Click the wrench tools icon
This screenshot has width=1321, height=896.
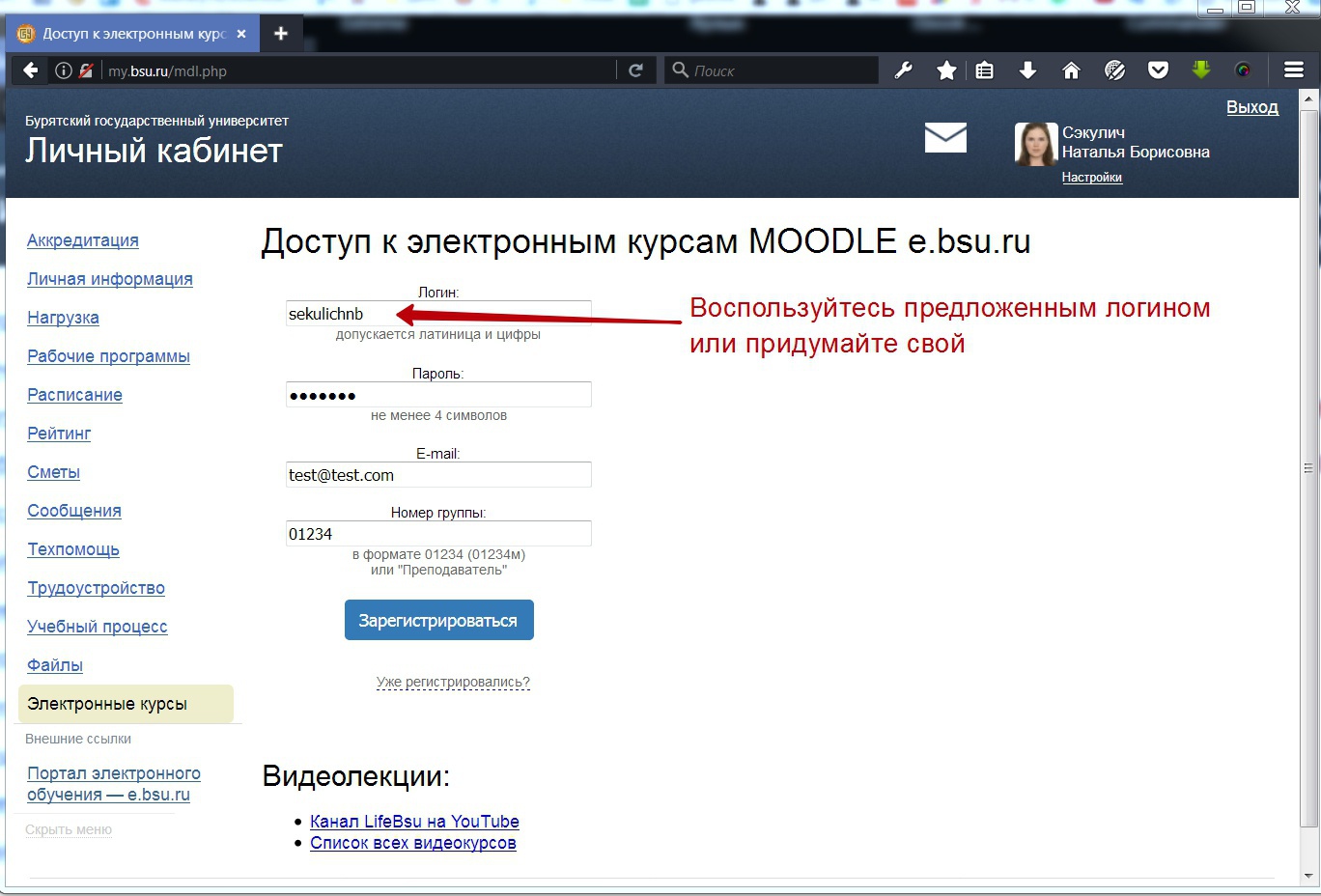pos(902,70)
